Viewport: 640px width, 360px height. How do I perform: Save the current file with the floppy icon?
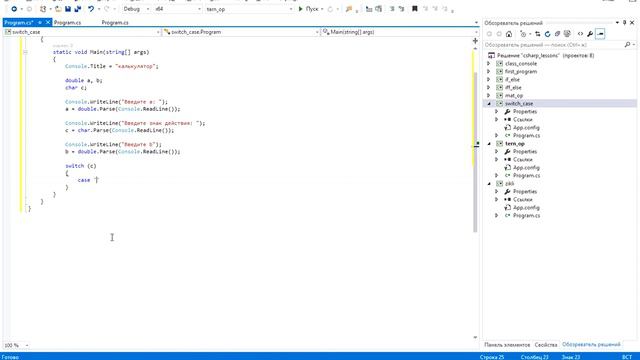[68, 9]
